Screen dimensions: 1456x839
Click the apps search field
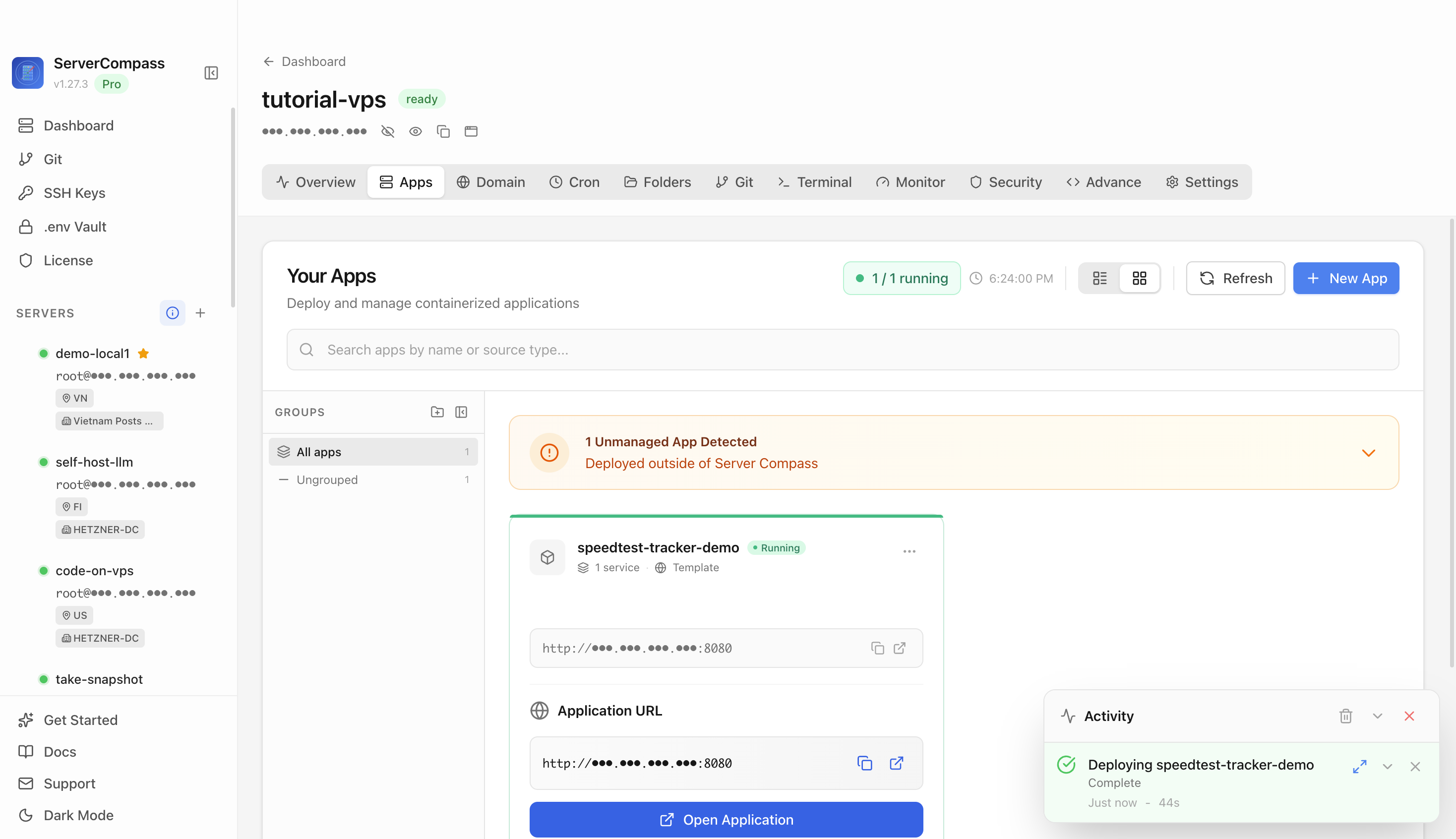pos(843,350)
